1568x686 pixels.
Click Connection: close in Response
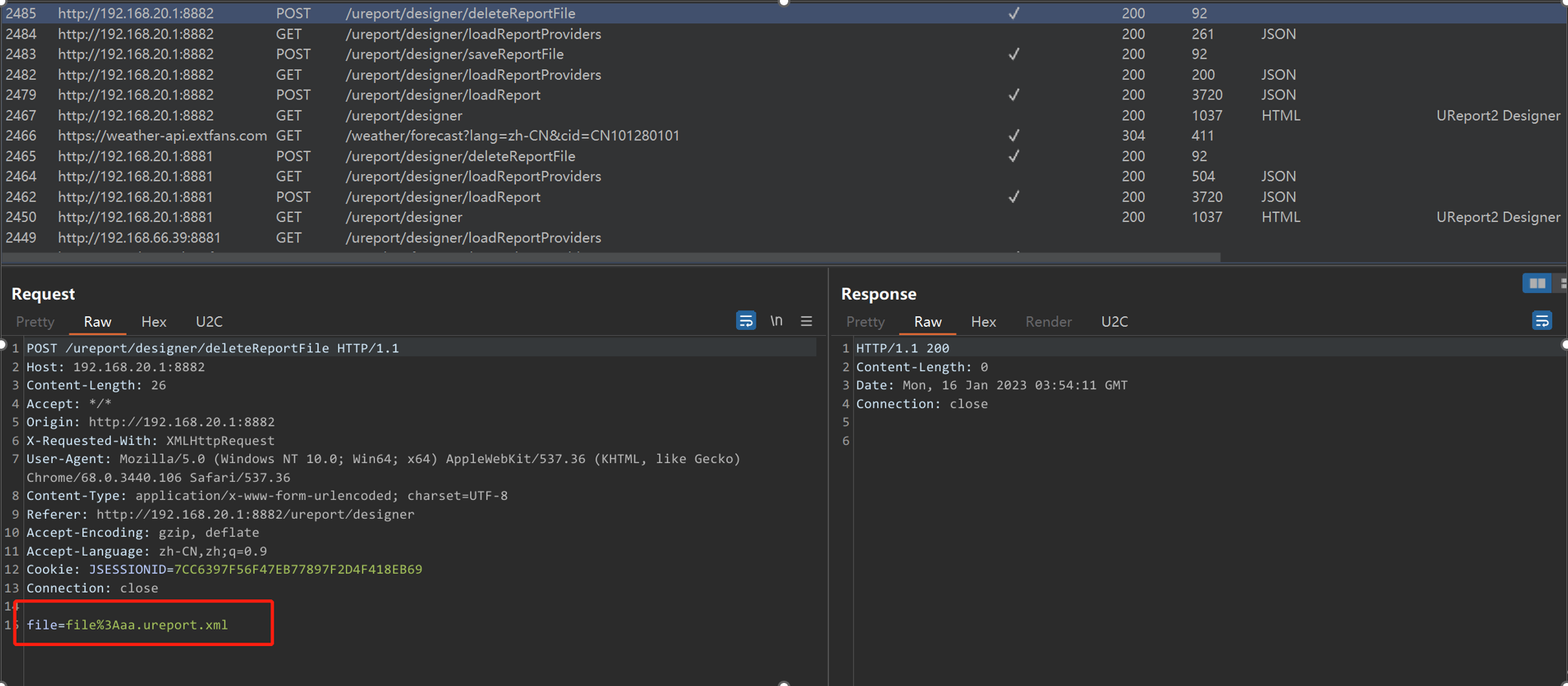922,404
